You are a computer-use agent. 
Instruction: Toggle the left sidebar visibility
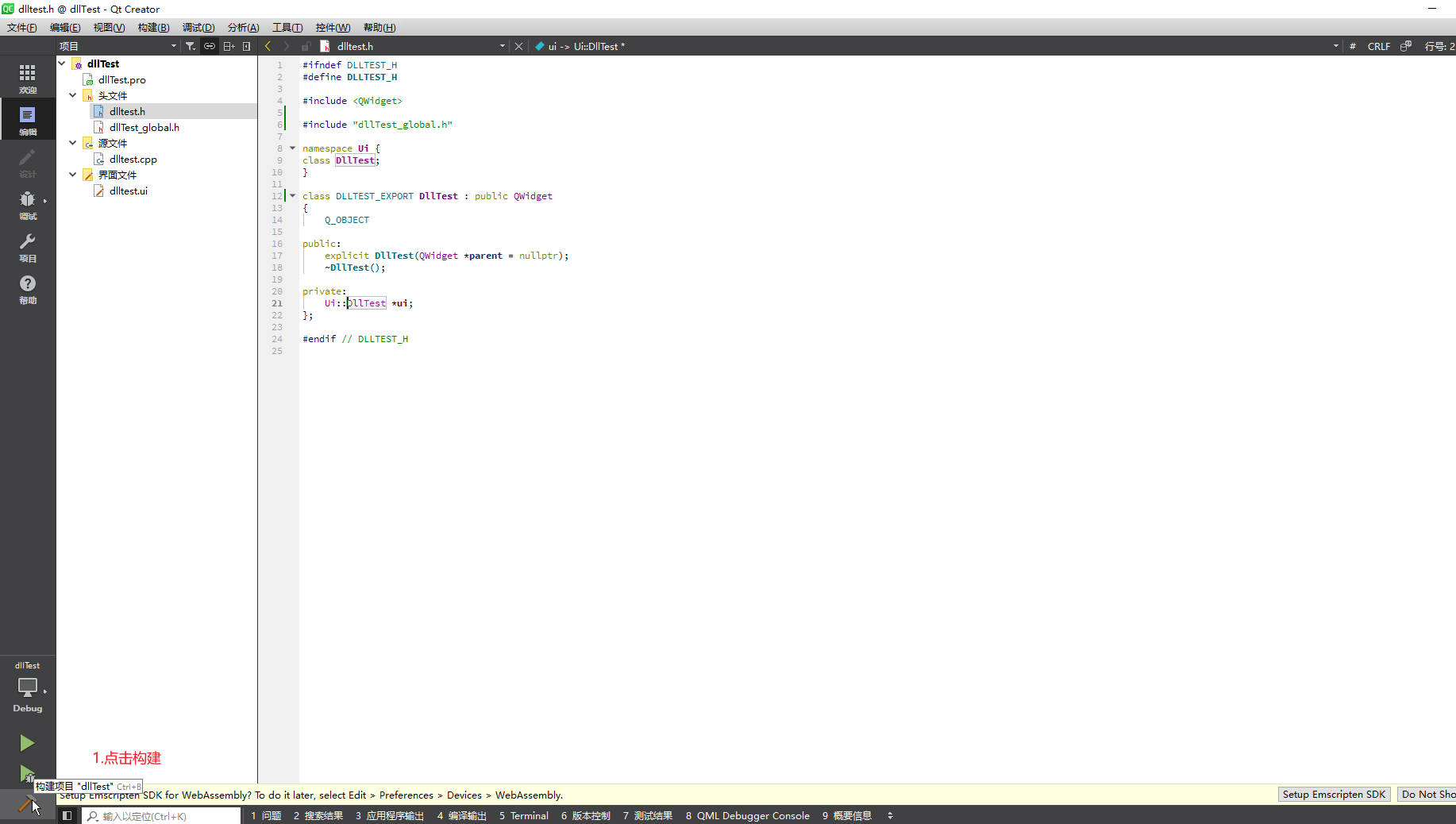pyautogui.click(x=67, y=815)
